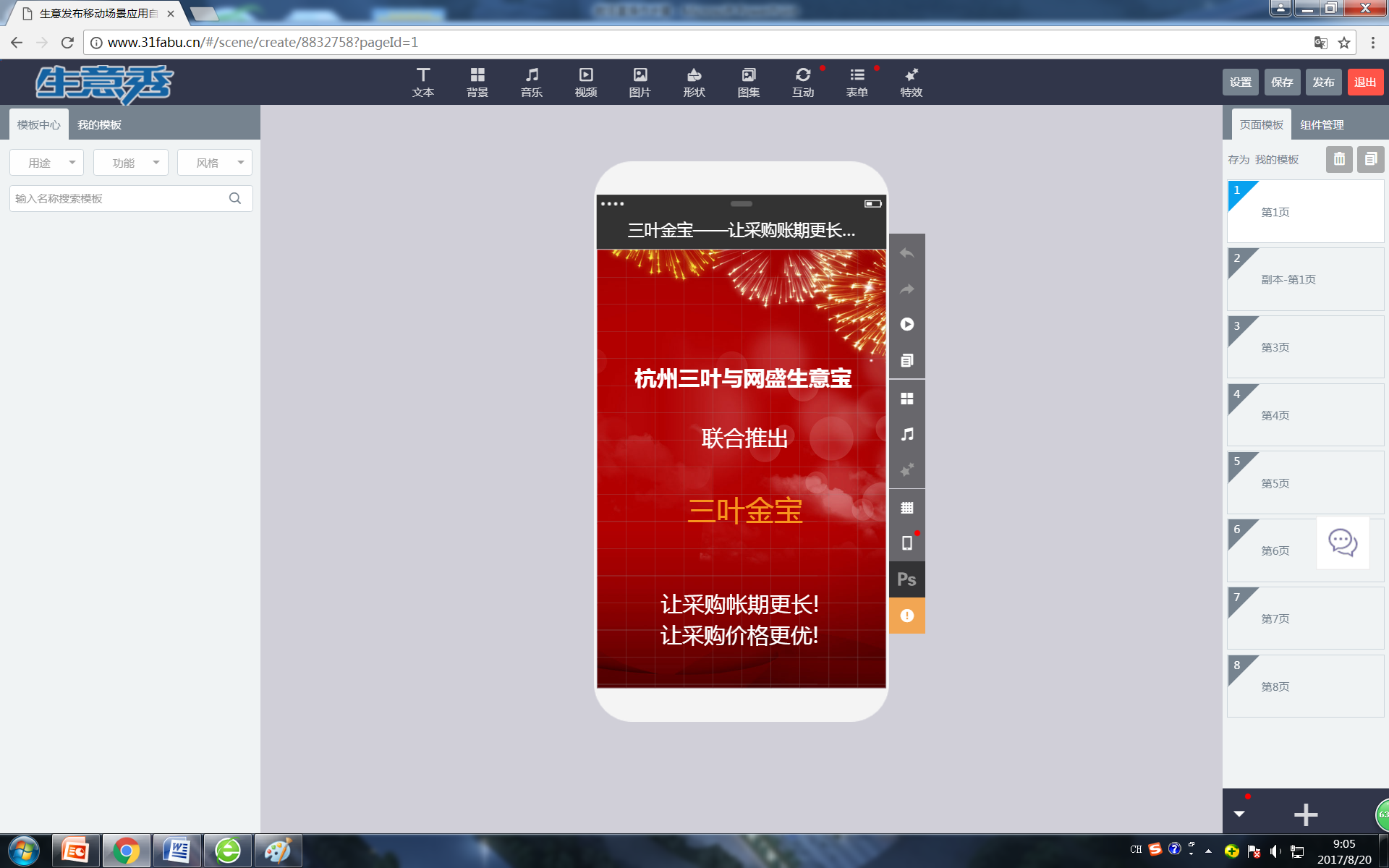Open the 图集 gallery tool

(x=749, y=82)
